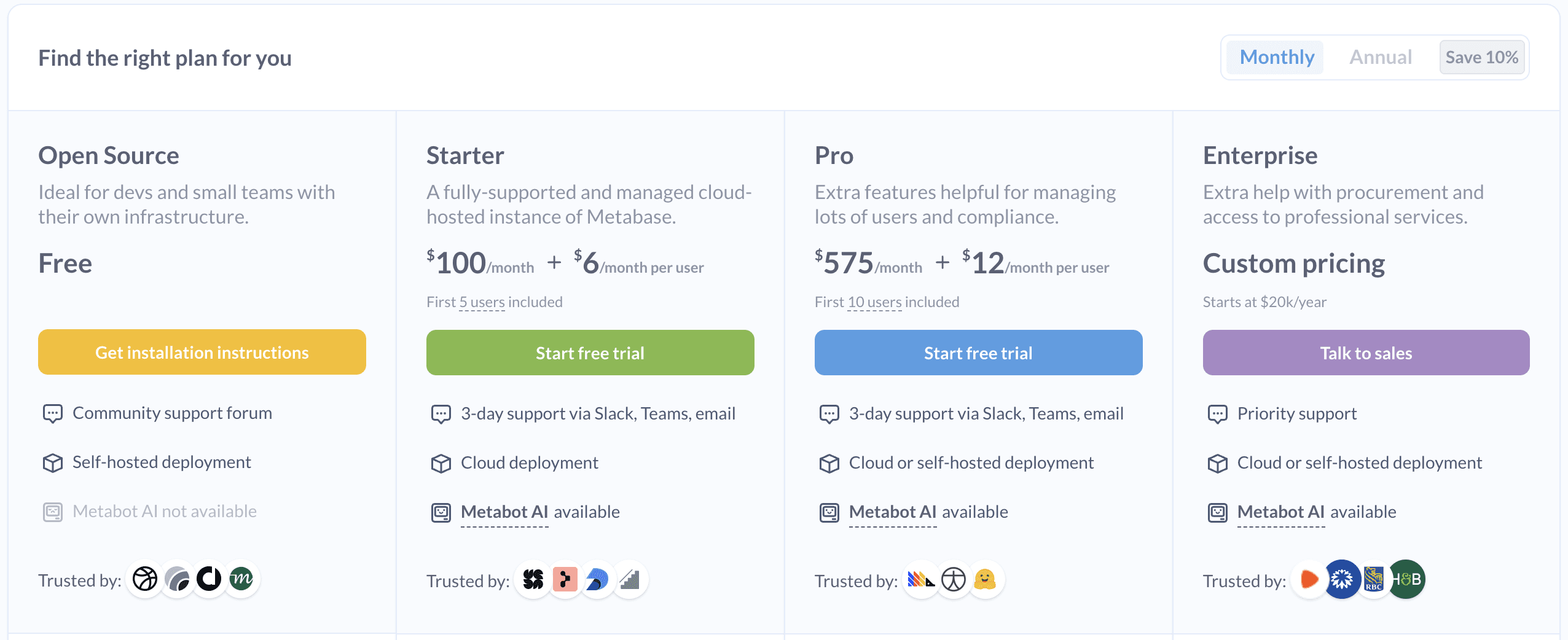
Task: Click the Starter plan heading
Action: [465, 155]
